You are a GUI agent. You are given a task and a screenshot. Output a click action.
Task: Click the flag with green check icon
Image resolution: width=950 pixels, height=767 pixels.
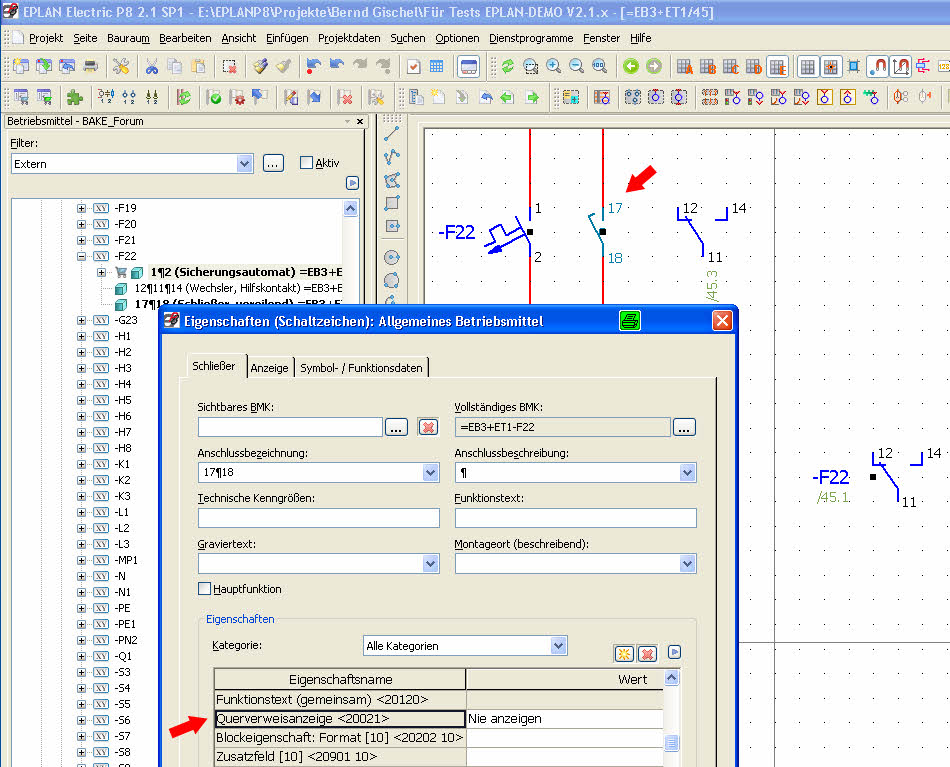point(214,97)
